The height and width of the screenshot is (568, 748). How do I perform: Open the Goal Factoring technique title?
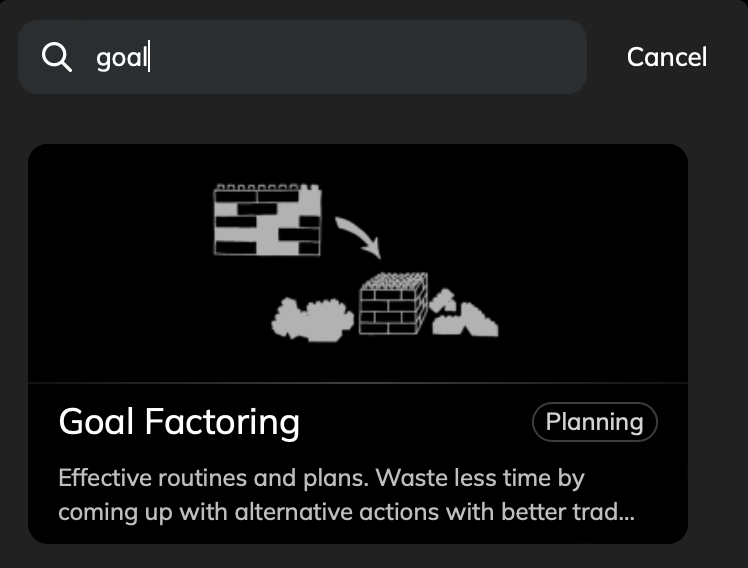[x=179, y=422]
